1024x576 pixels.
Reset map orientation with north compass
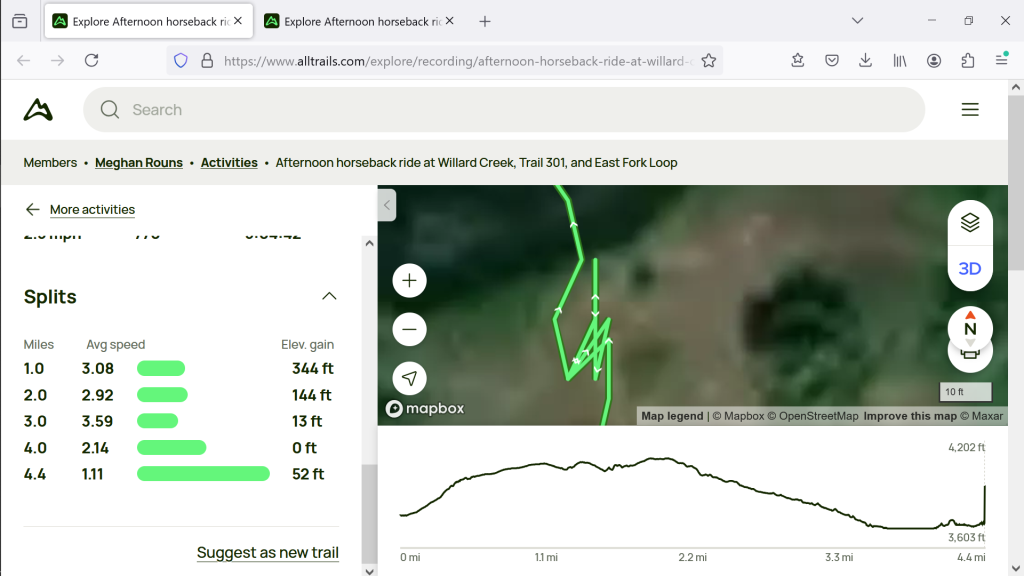tap(969, 328)
